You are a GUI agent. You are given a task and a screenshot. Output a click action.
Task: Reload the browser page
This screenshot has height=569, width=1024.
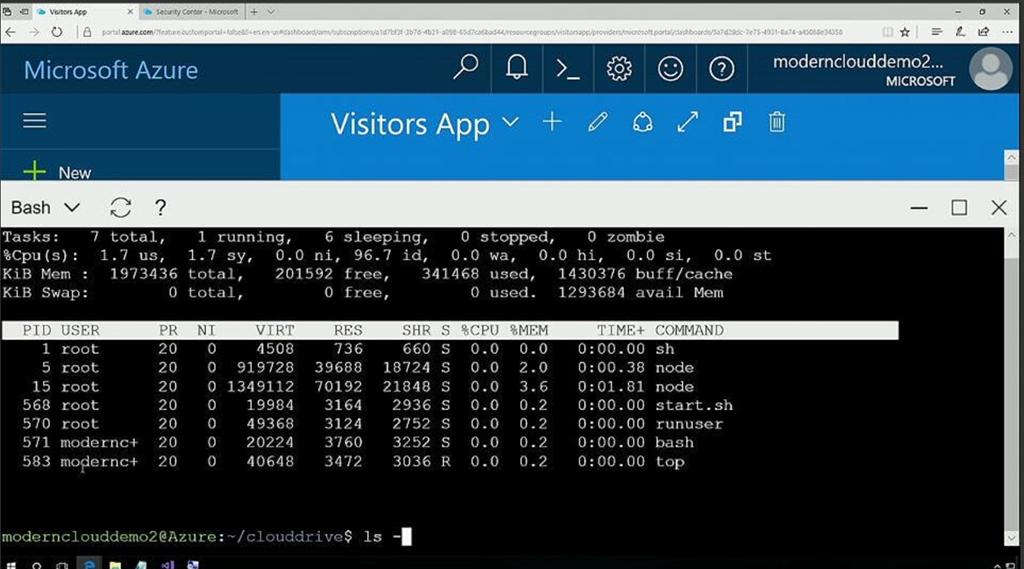pyautogui.click(x=57, y=32)
